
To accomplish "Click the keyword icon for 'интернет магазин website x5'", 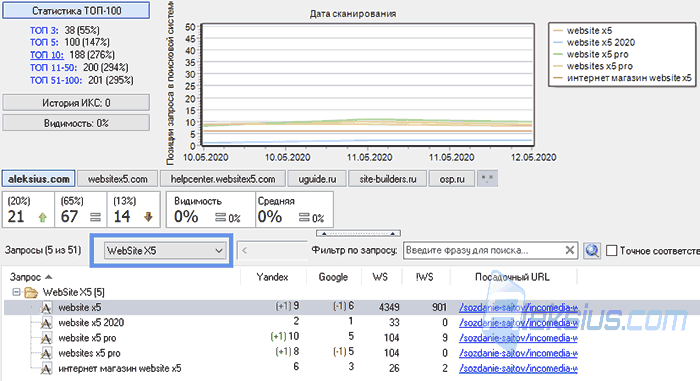I will tap(46, 368).
